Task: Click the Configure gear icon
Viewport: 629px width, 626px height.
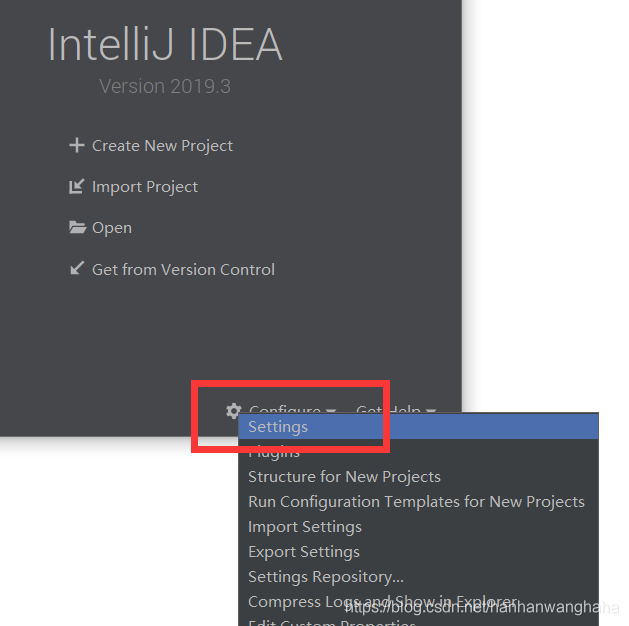Action: click(234, 411)
